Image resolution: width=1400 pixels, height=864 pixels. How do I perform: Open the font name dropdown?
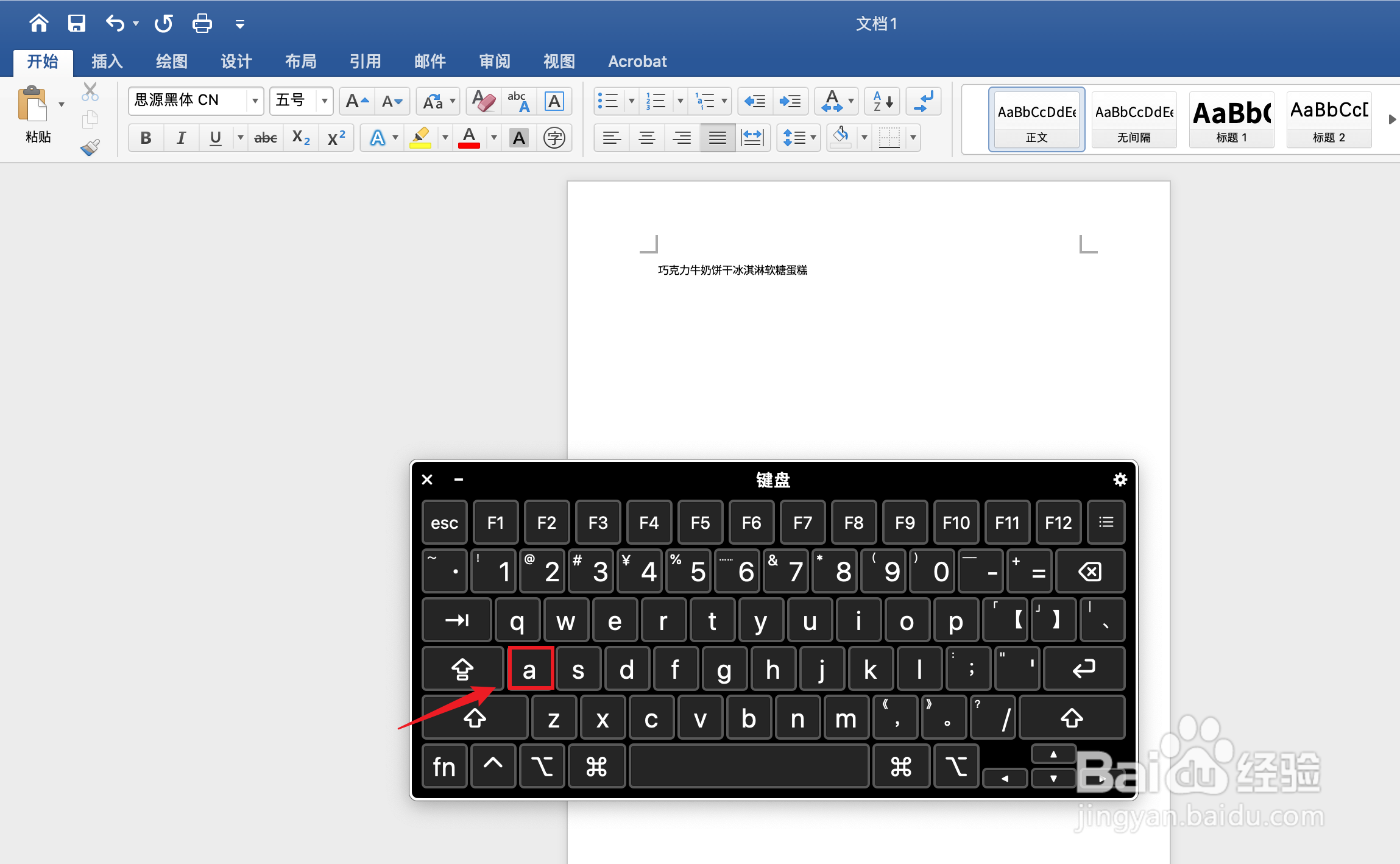tap(255, 101)
